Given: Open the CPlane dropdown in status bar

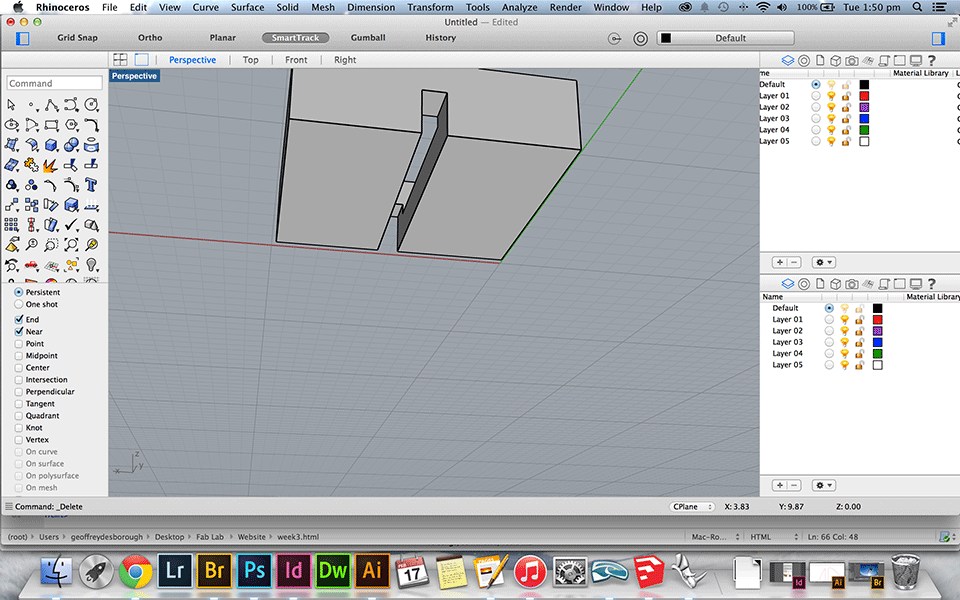Looking at the screenshot, I should pos(693,507).
